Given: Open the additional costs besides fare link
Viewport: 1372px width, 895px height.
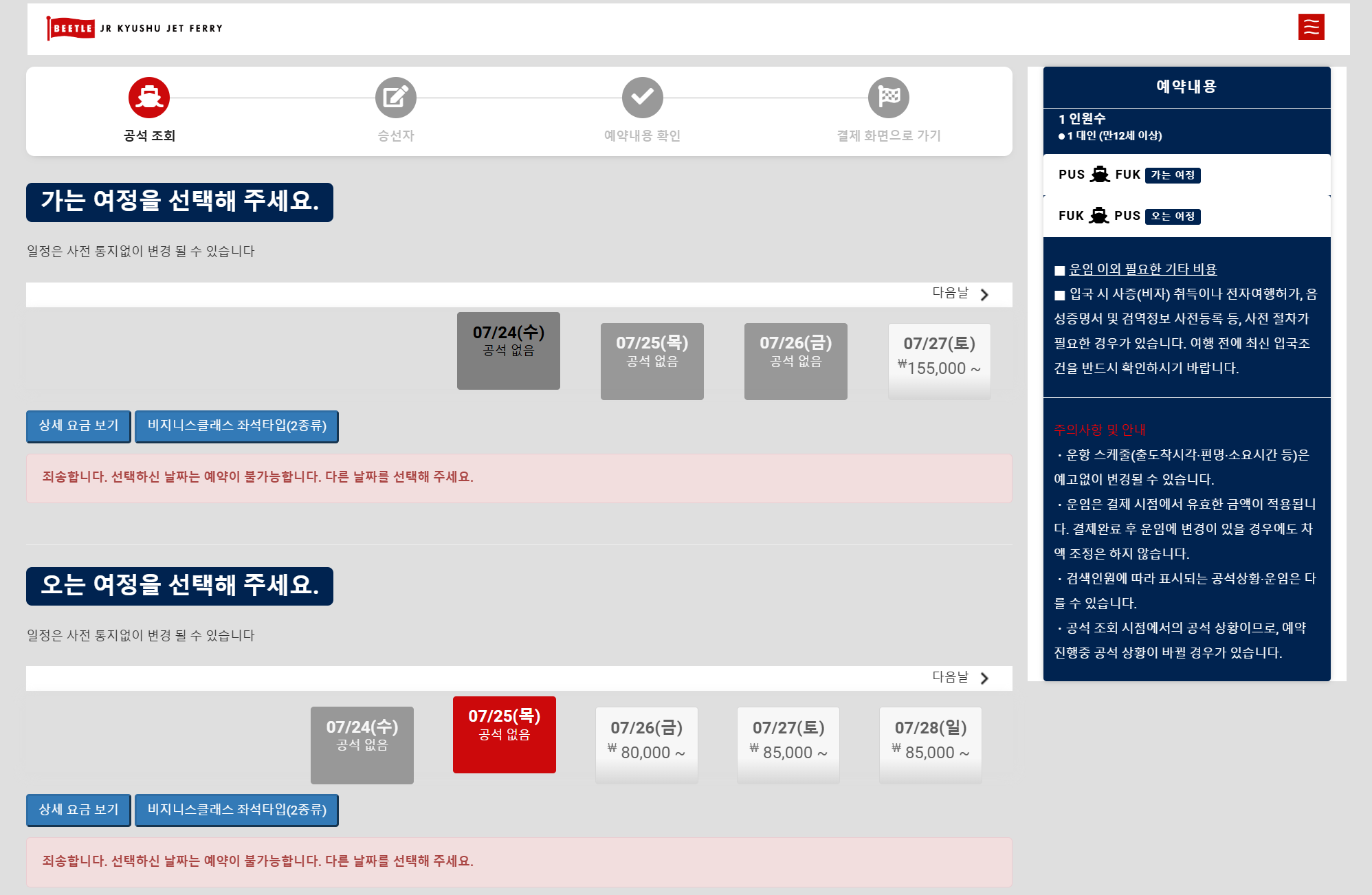Looking at the screenshot, I should [x=1142, y=269].
